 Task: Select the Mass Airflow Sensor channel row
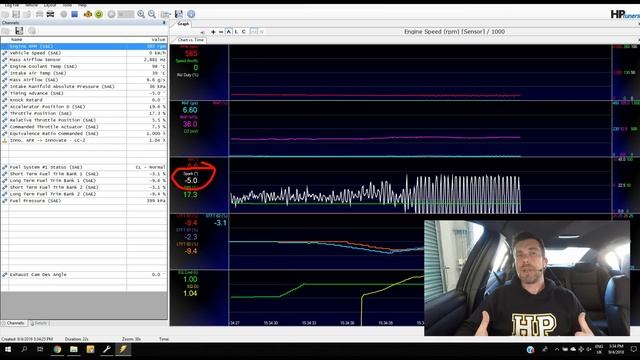(84, 60)
